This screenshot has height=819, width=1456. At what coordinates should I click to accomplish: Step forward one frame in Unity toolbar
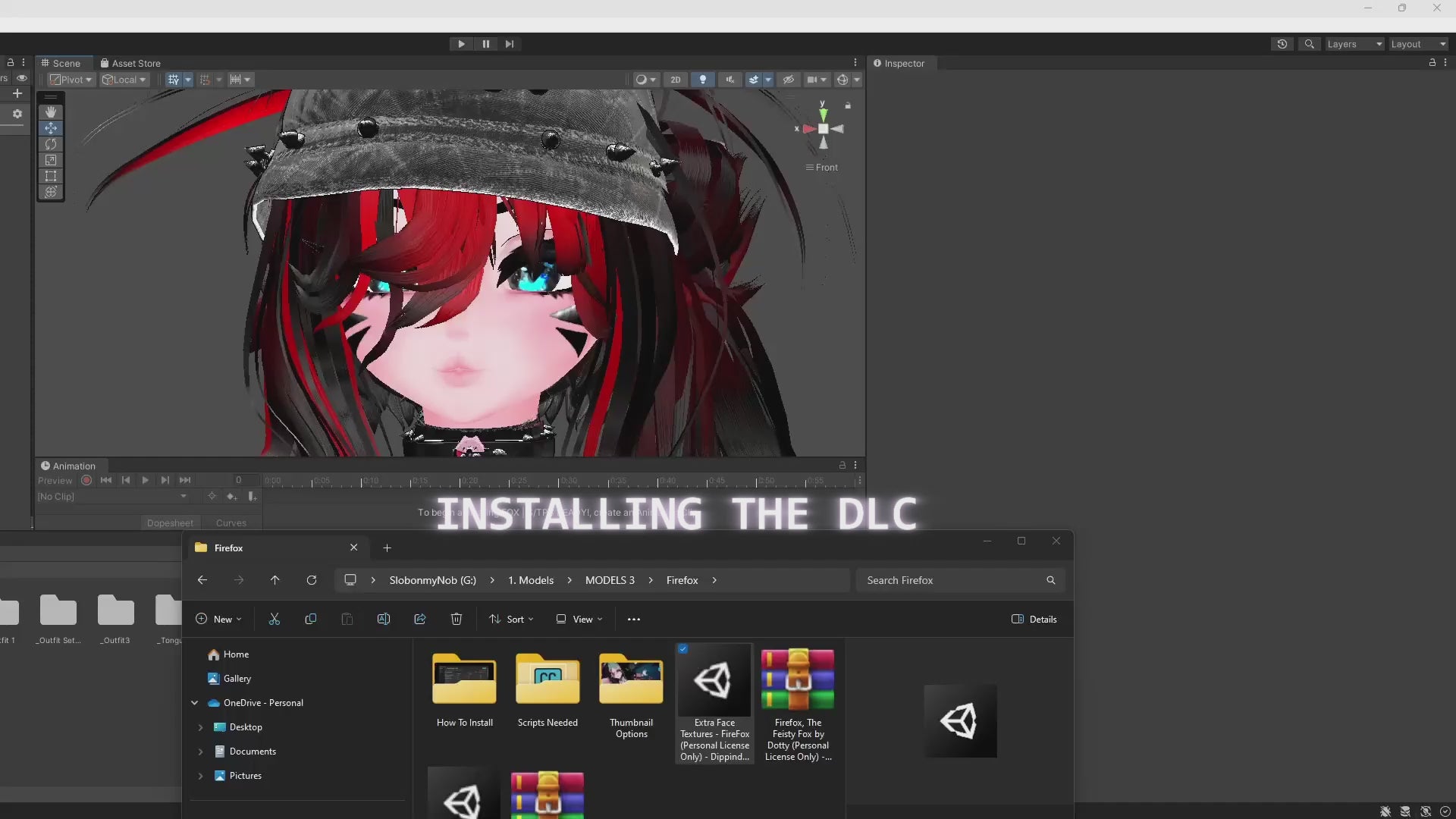coord(510,44)
